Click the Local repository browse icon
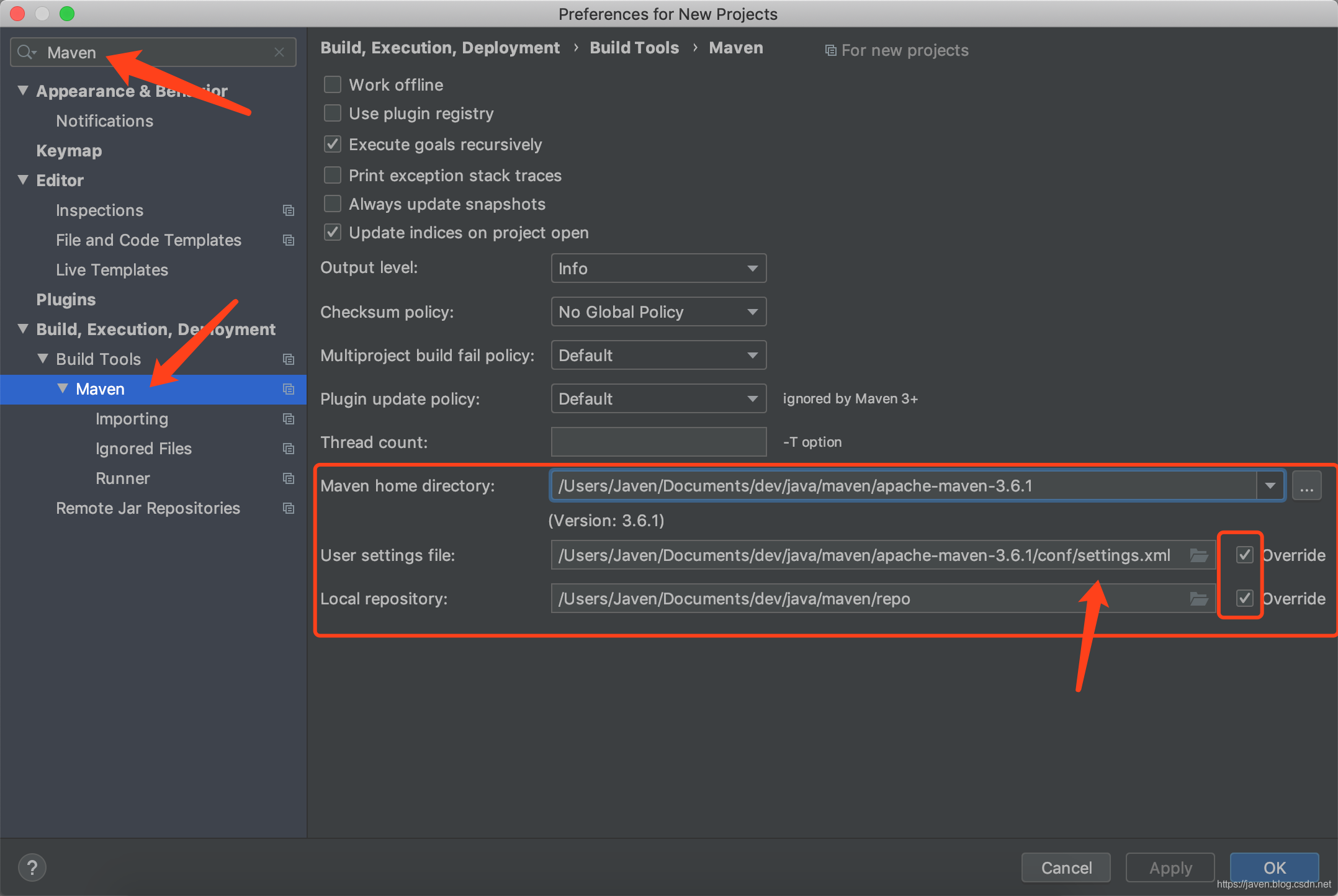 [1198, 598]
